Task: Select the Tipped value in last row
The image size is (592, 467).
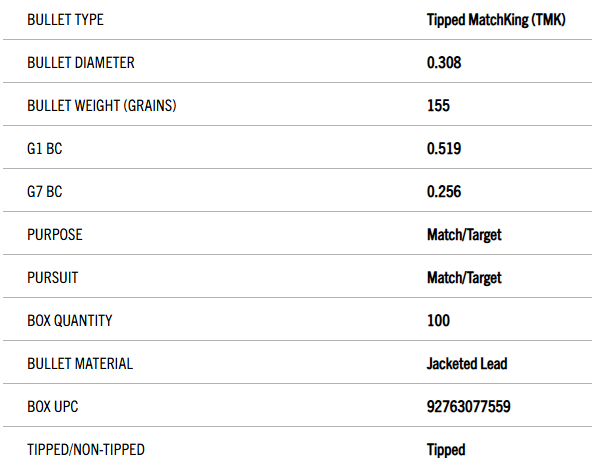Action: 446,450
